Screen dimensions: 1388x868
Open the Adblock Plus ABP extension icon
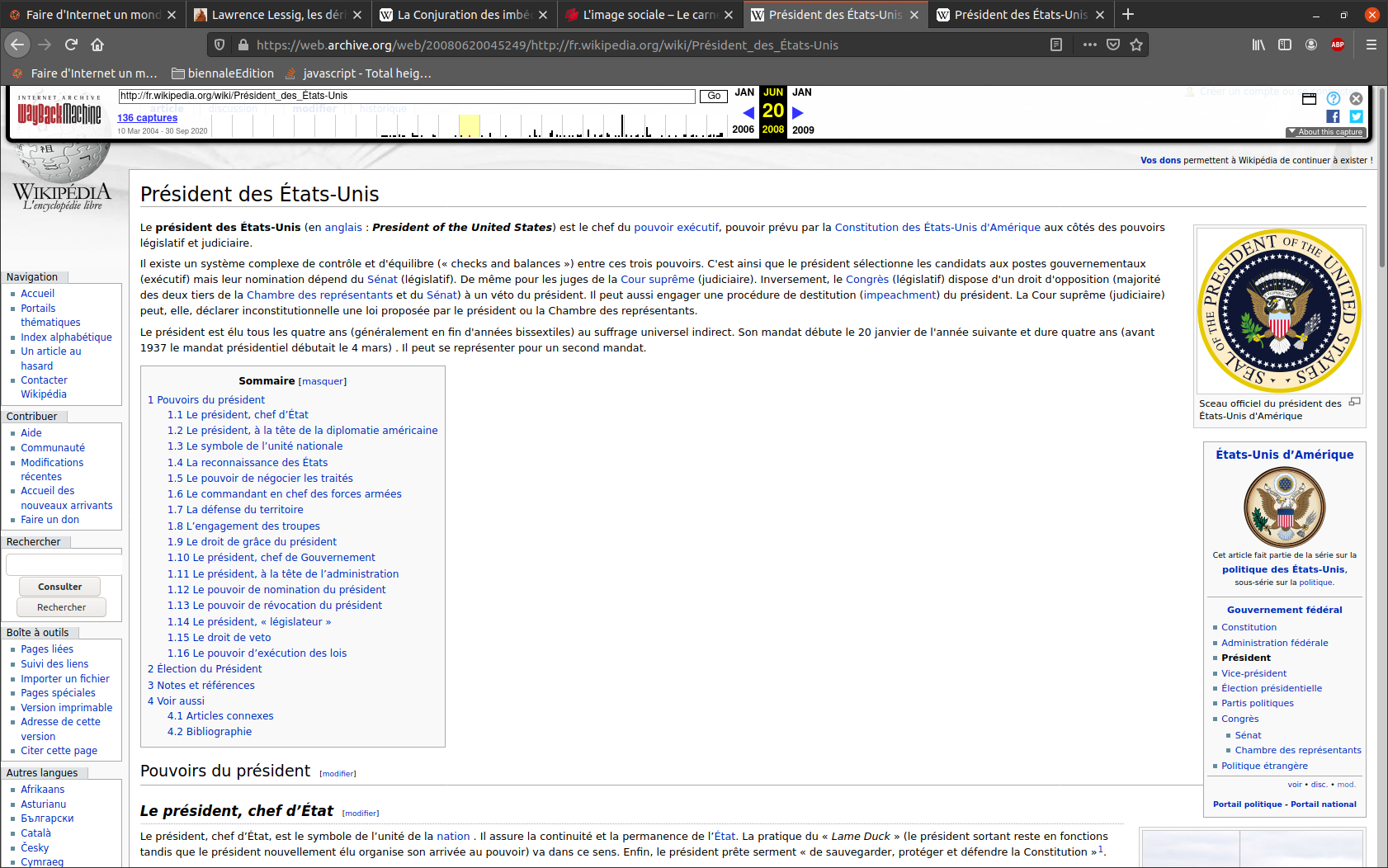point(1338,45)
